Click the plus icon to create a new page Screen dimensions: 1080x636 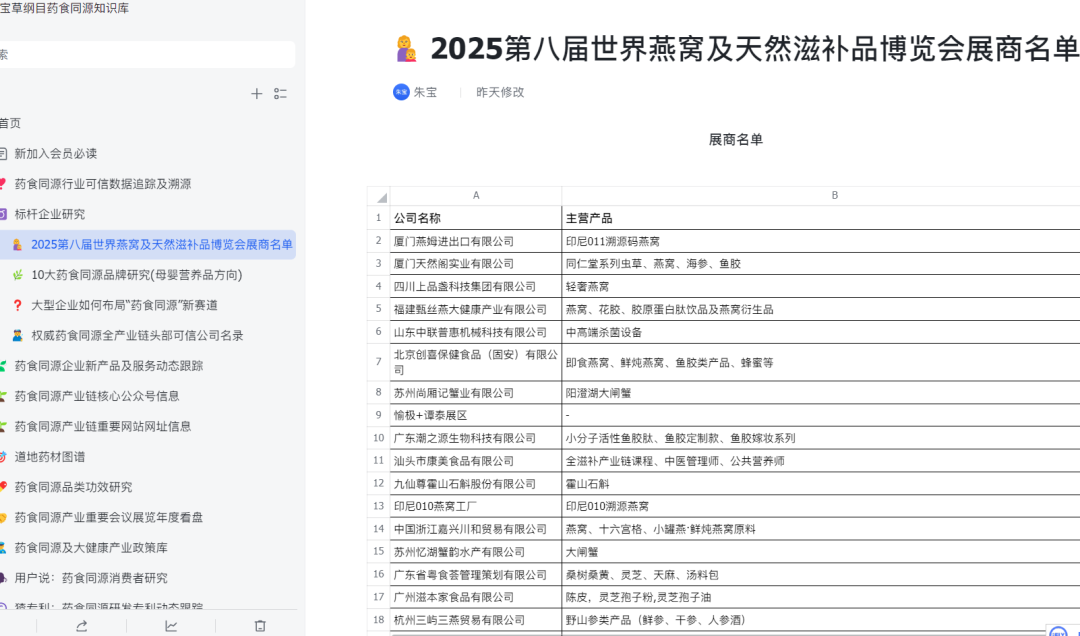pos(257,93)
